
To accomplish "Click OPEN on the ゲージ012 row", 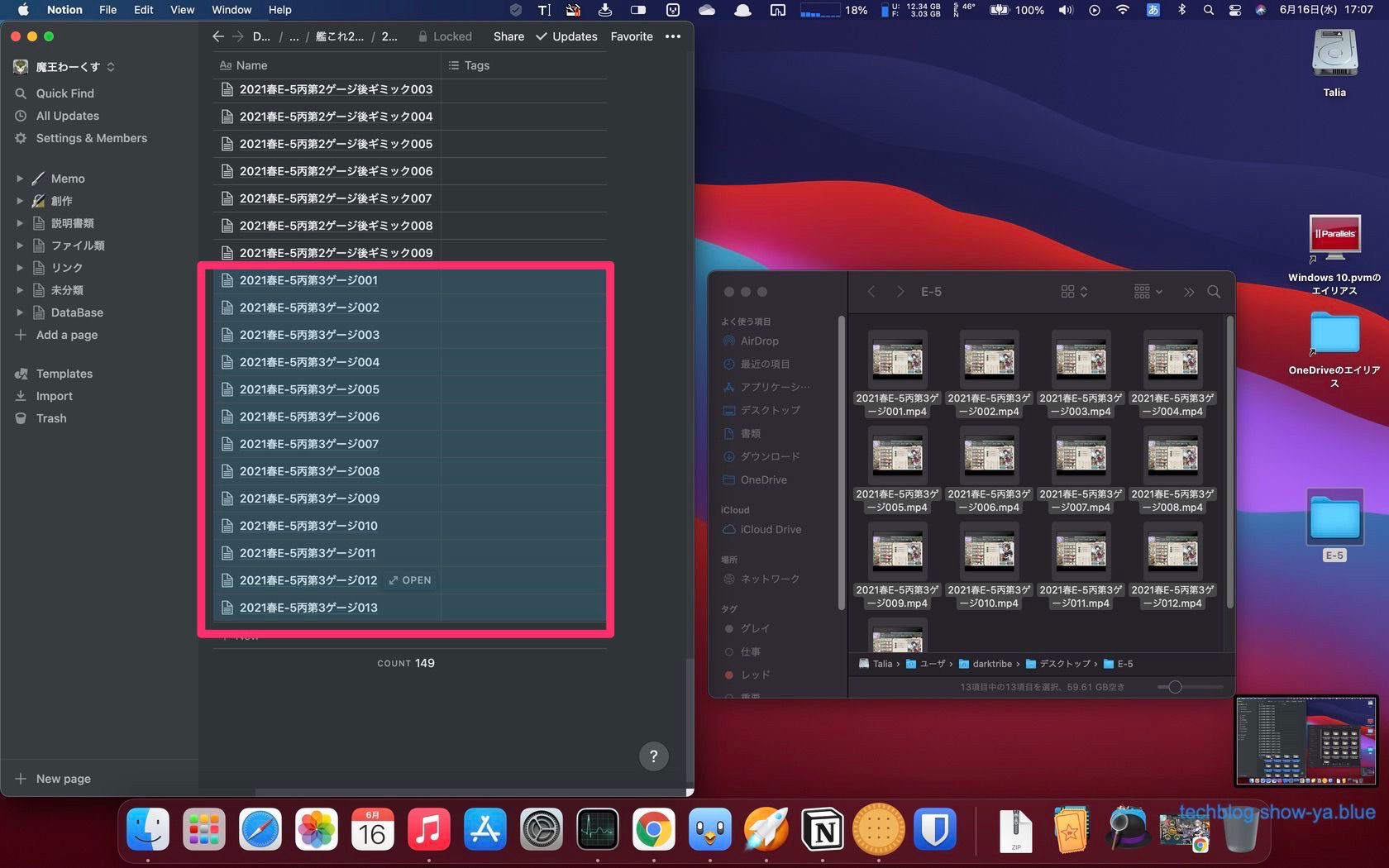I will [x=410, y=580].
